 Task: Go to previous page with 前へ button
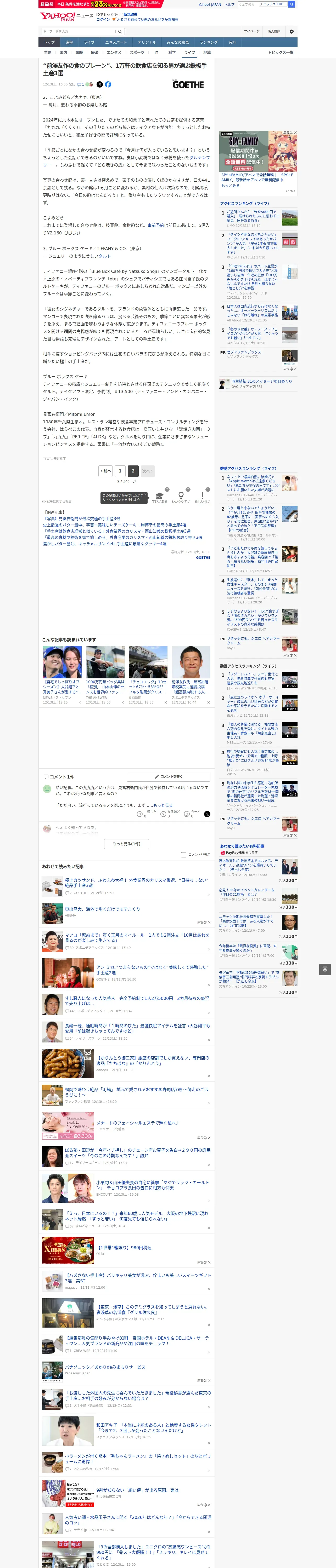click(x=106, y=471)
